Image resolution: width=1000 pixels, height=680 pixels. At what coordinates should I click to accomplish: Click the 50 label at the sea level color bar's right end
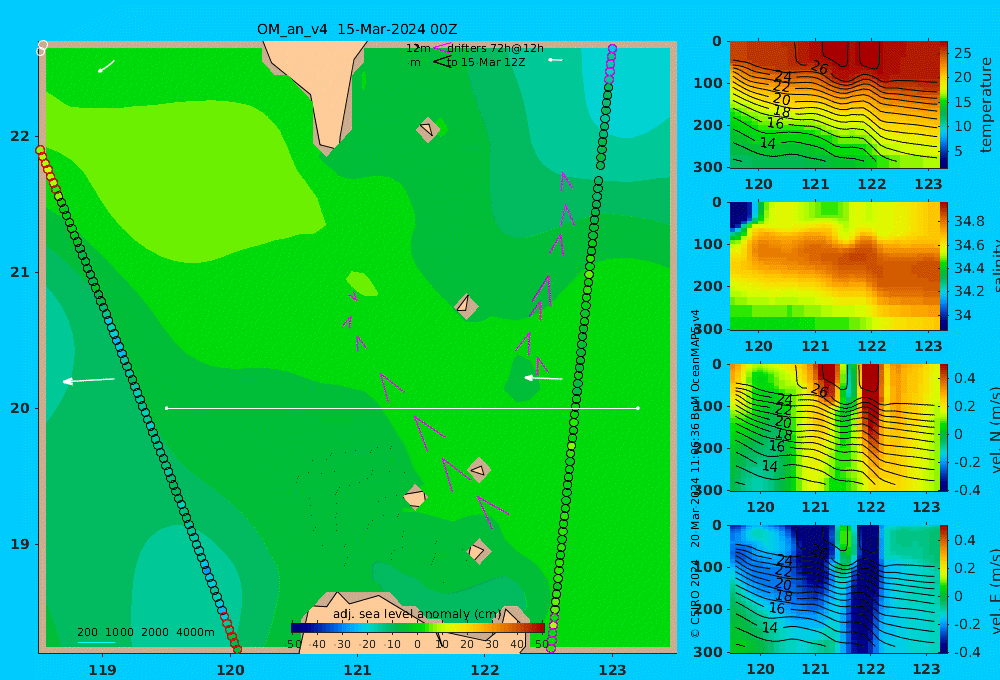click(x=541, y=644)
